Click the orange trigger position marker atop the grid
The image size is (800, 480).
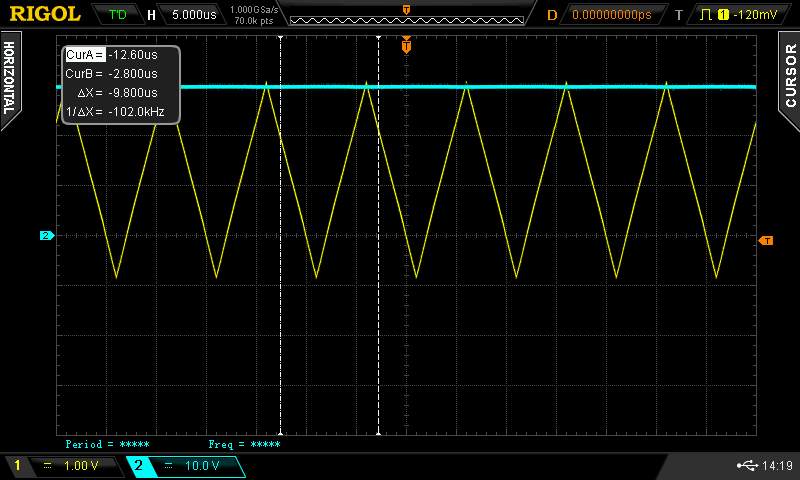coord(406,46)
